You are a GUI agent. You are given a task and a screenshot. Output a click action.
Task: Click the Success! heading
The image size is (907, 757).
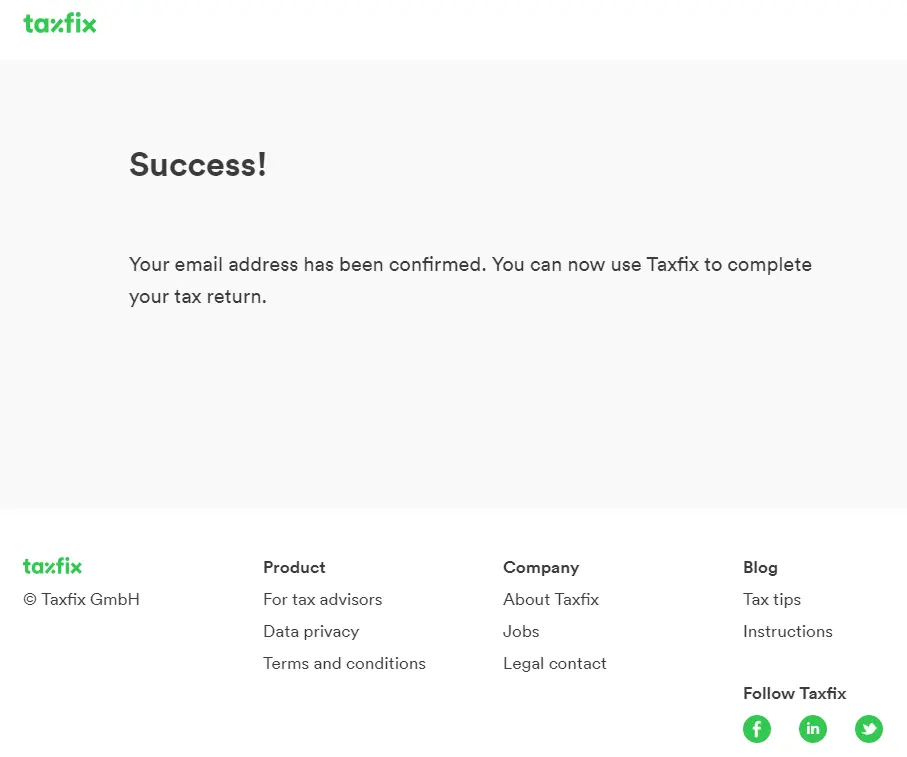[x=198, y=164]
